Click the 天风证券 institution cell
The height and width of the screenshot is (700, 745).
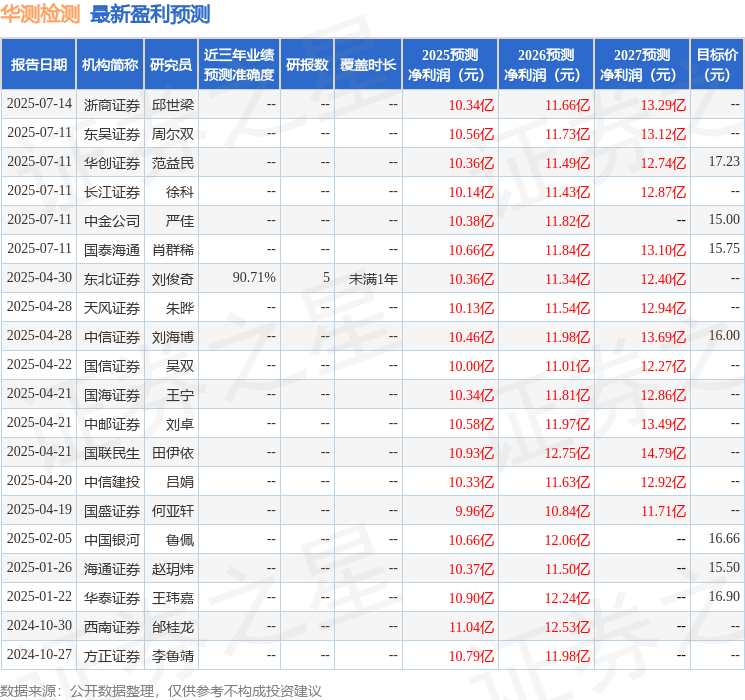coord(112,308)
